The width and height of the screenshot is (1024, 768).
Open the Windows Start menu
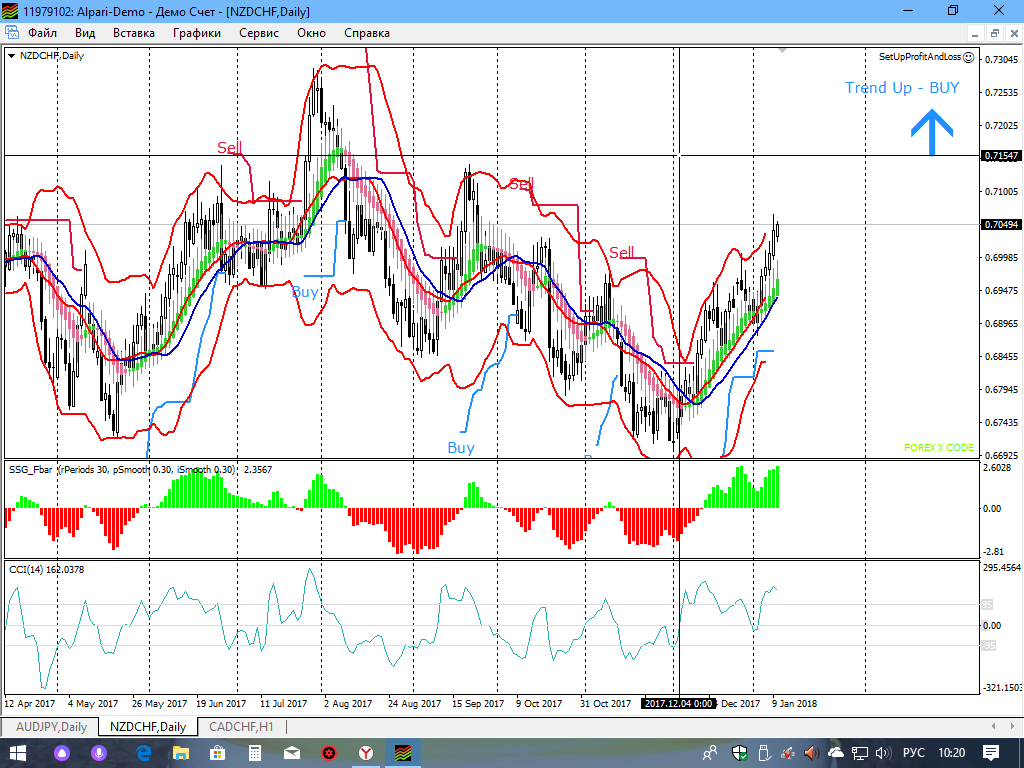pos(17,753)
